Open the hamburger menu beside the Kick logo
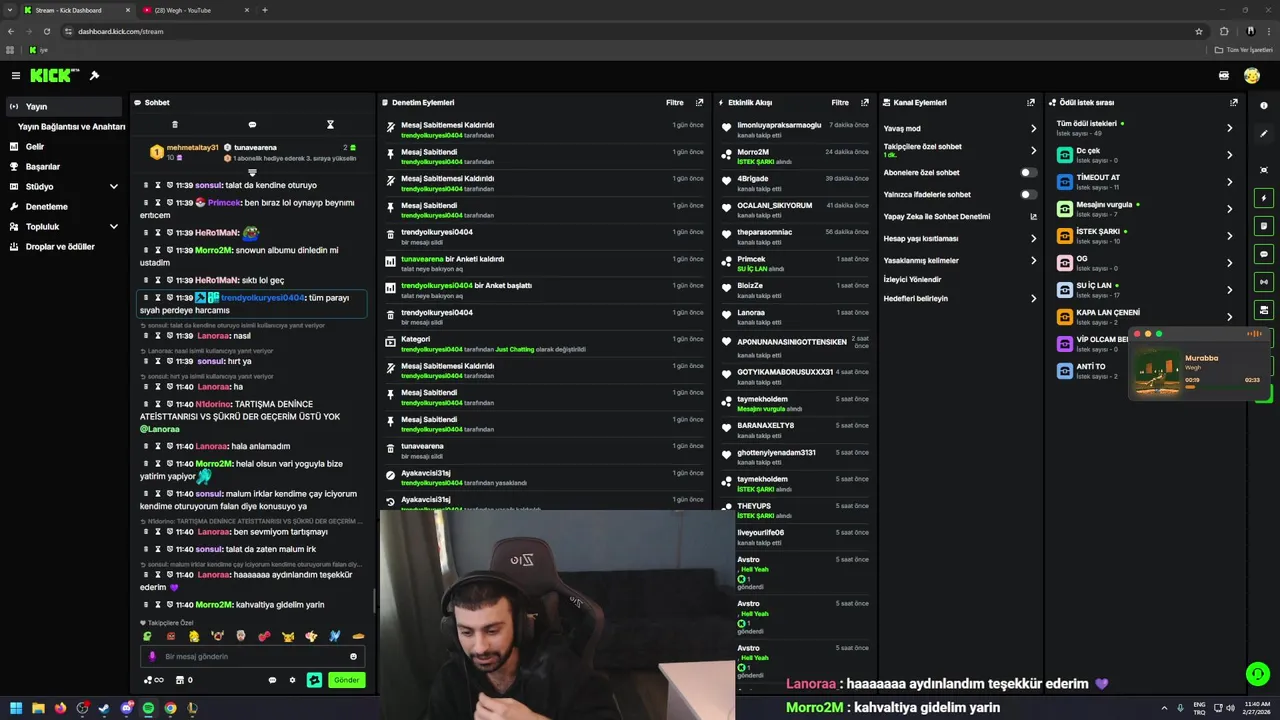Screen dimensions: 1280x720 pos(15,76)
